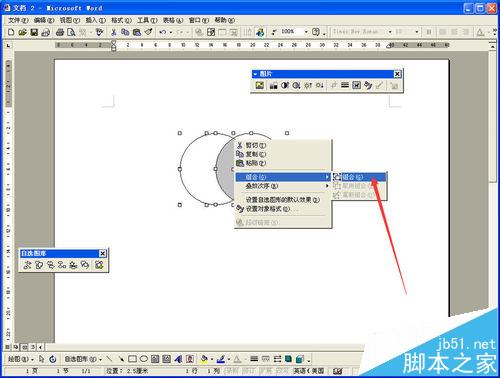The height and width of the screenshot is (378, 500).
Task: Click the spelling status book icon
Action: [x=338, y=371]
